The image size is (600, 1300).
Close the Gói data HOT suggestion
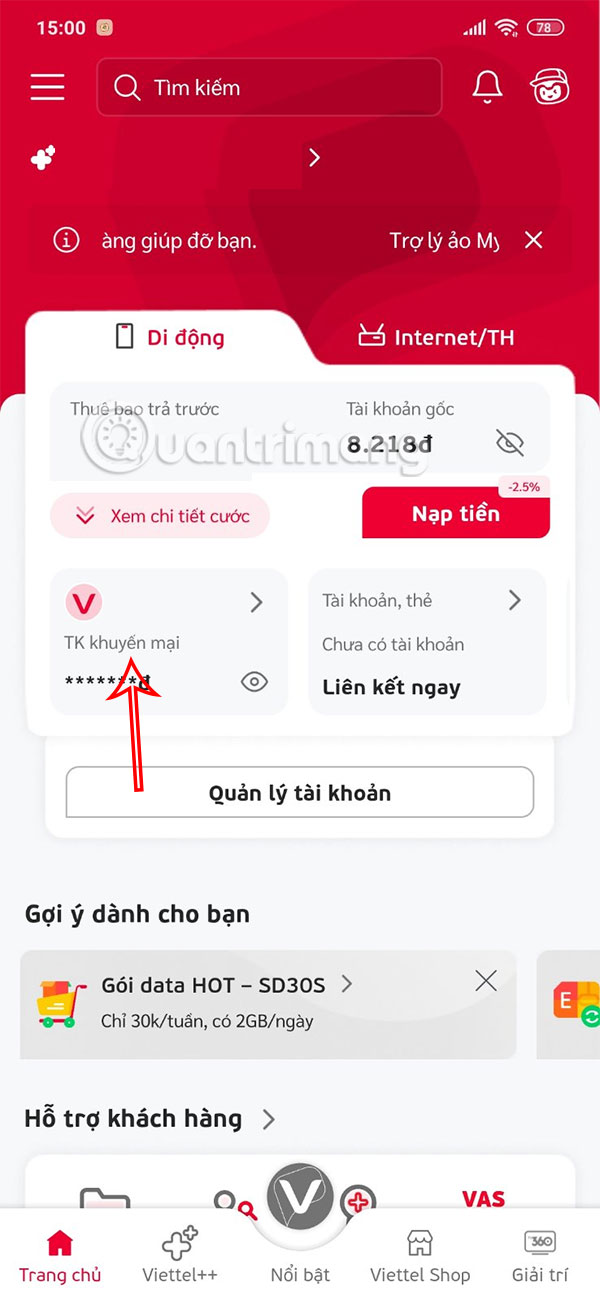[x=486, y=981]
